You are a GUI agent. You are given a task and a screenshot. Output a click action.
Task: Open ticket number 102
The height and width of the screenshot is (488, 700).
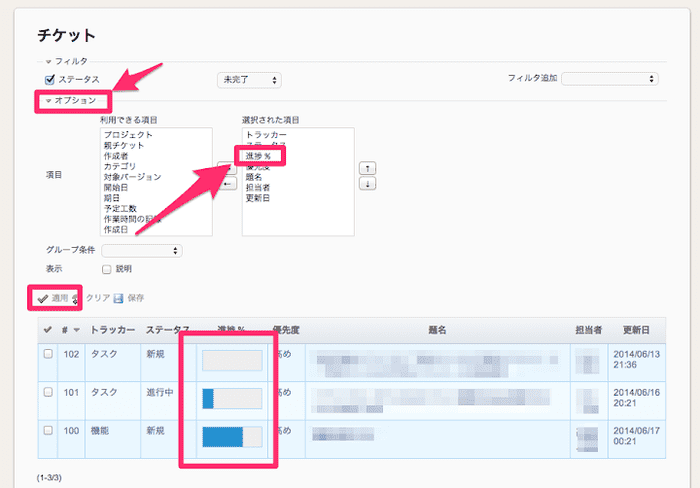point(71,354)
